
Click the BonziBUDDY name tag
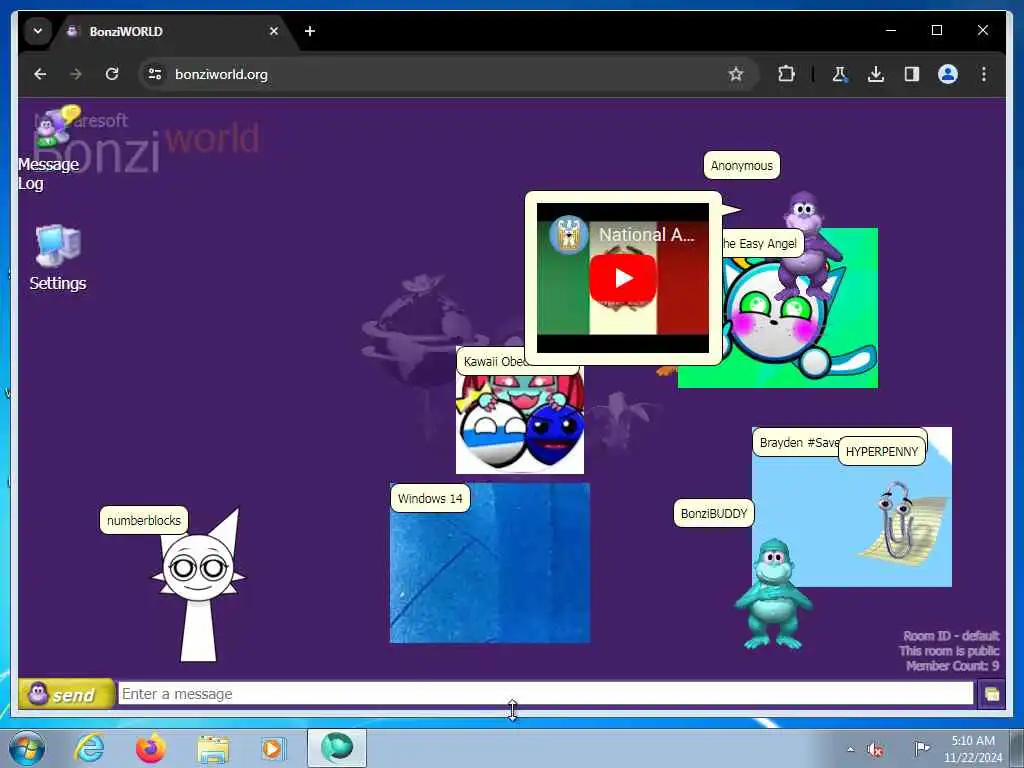[x=714, y=513]
